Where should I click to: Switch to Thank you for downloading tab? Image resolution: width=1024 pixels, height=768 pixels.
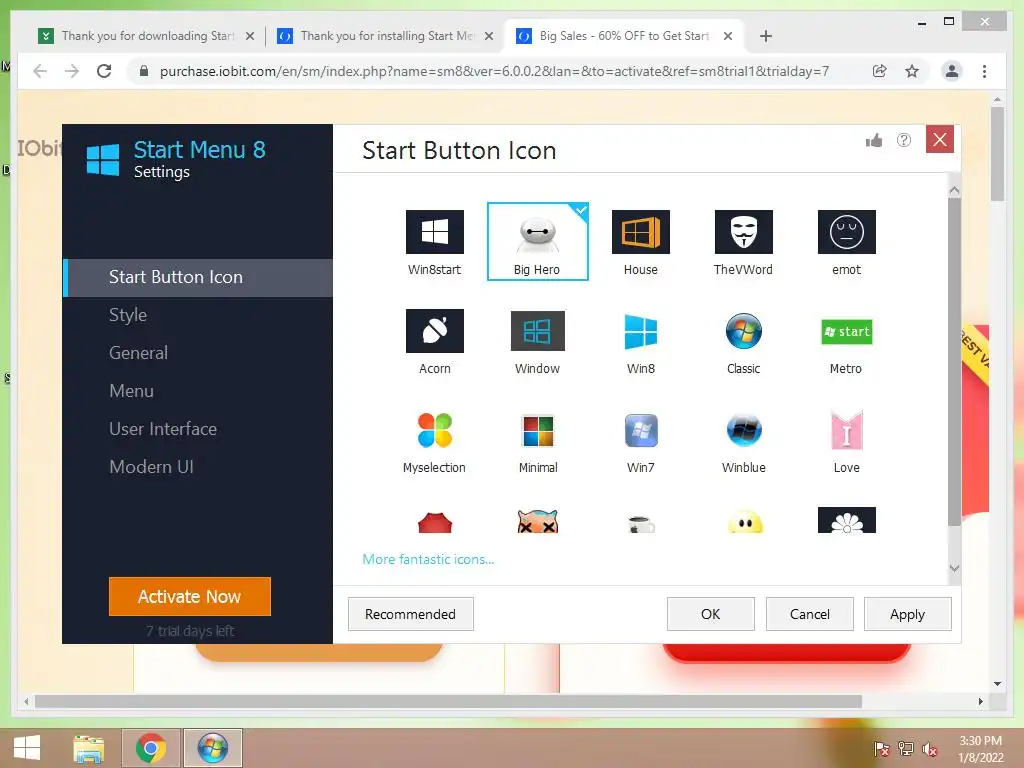point(147,36)
